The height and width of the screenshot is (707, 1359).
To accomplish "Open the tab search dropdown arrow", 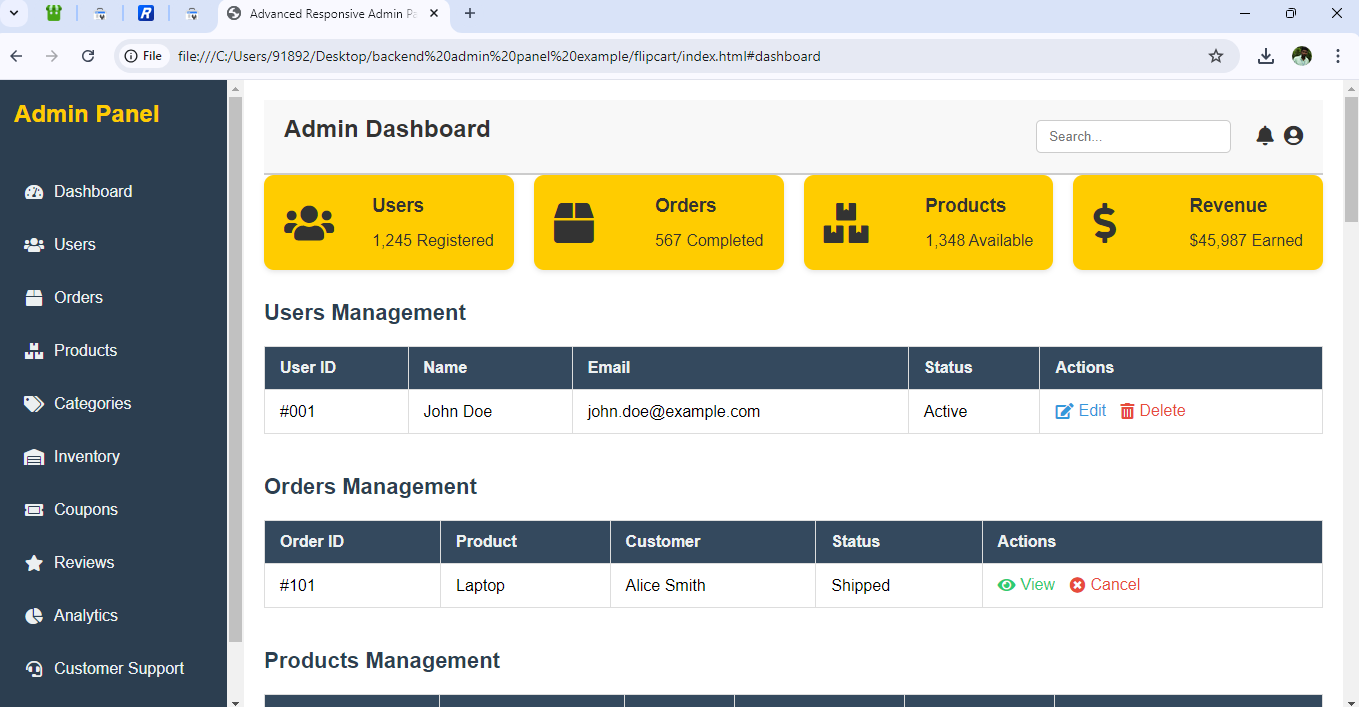I will click(x=14, y=13).
